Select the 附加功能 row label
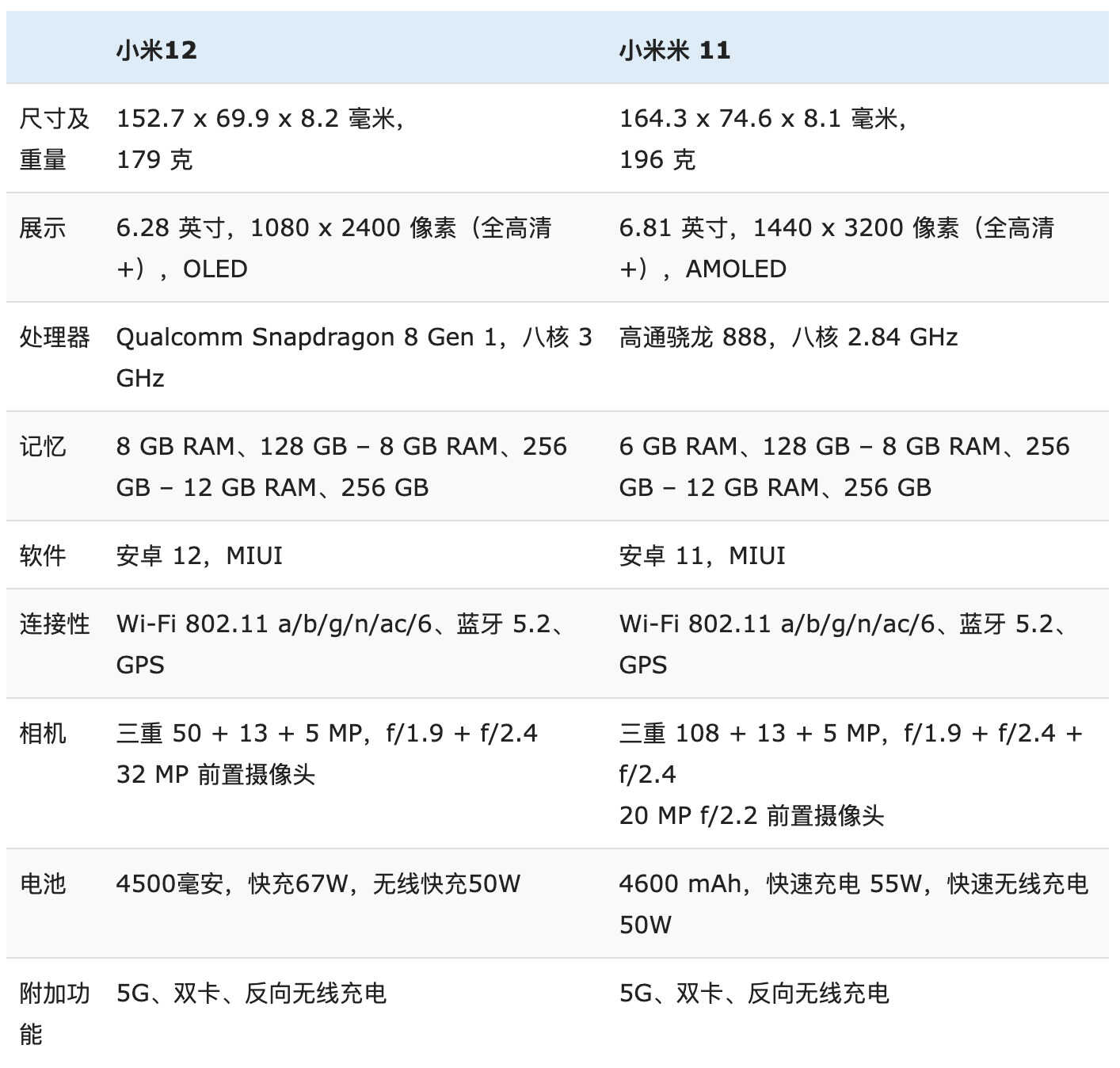The image size is (1120, 1068). tap(55, 1013)
